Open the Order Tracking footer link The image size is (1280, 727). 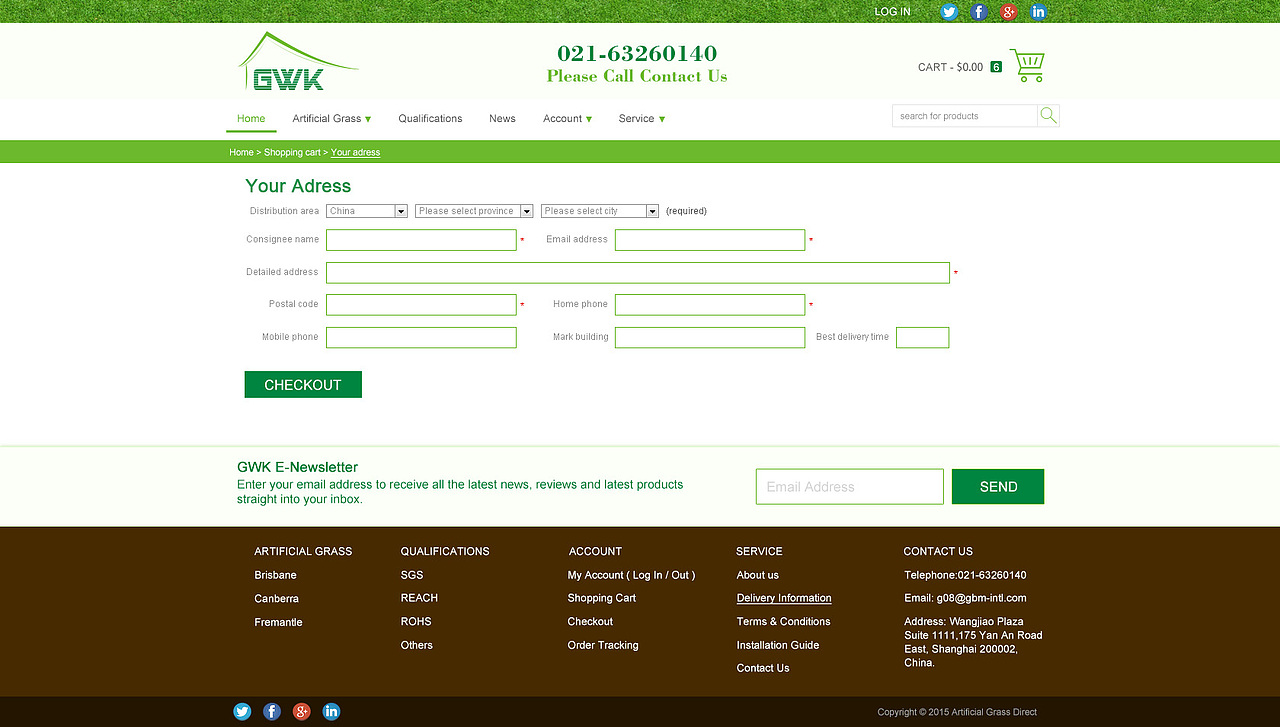[x=603, y=645]
